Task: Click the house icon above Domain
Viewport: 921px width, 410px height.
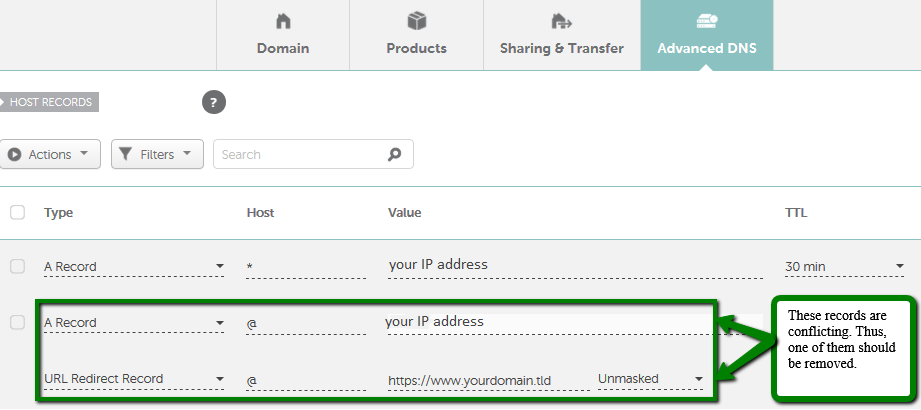Action: coord(283,22)
